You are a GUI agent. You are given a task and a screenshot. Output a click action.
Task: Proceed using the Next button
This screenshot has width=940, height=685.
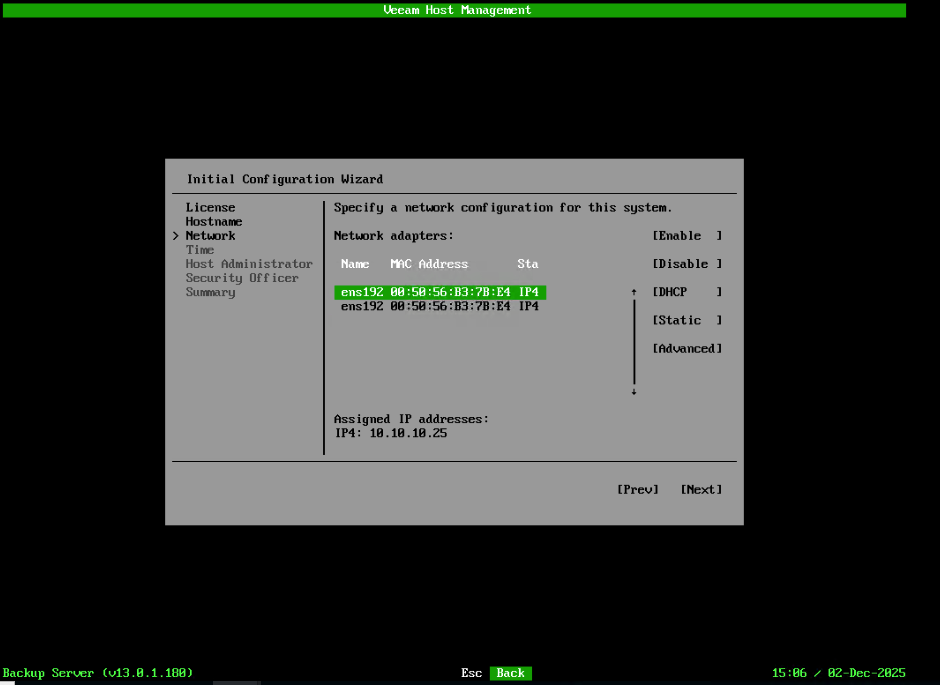tap(700, 489)
